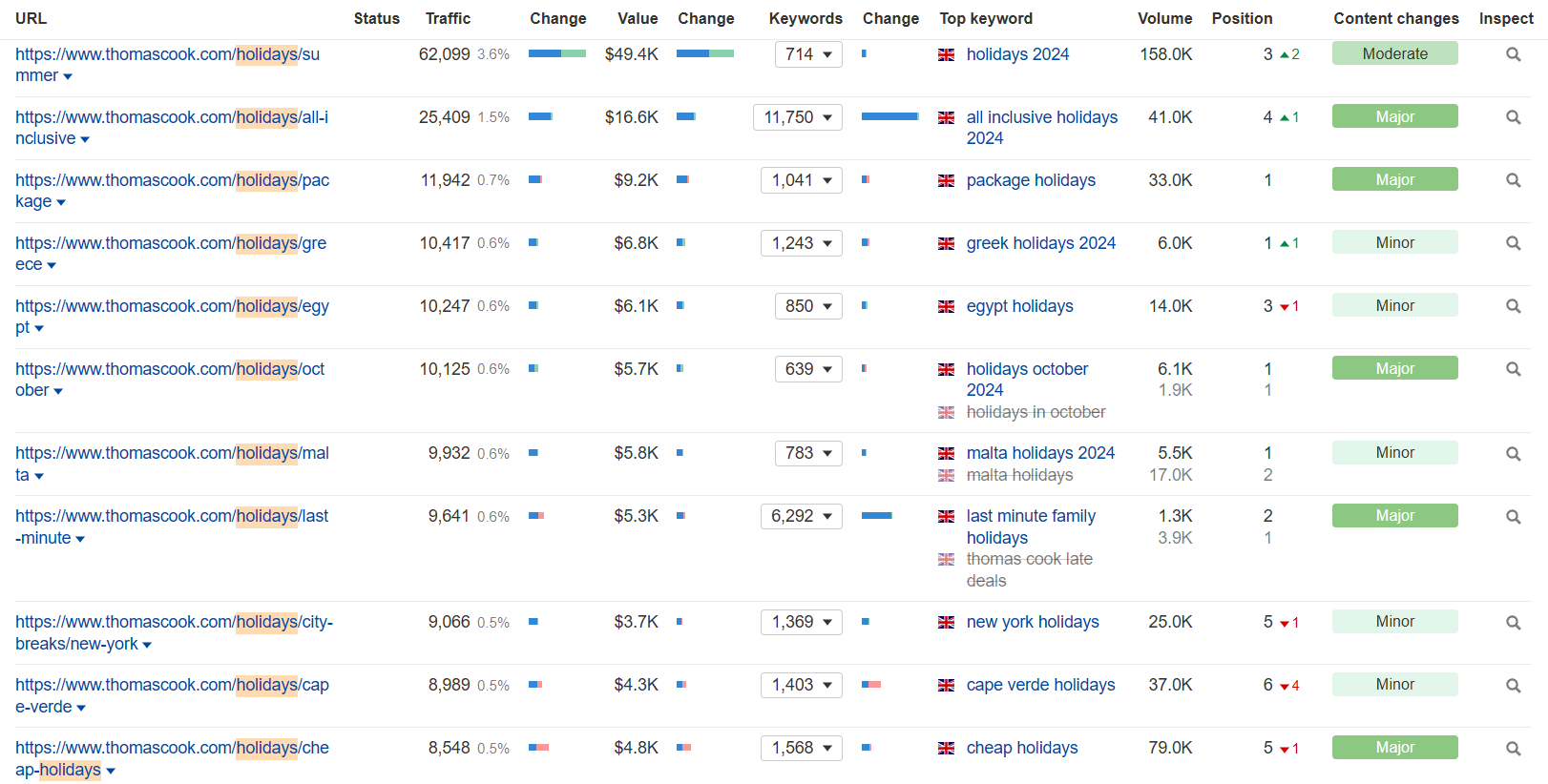Viewport: 1548px width, 784px height.
Task: Open thomascook holidays/greece URL link
Action: coord(171,254)
